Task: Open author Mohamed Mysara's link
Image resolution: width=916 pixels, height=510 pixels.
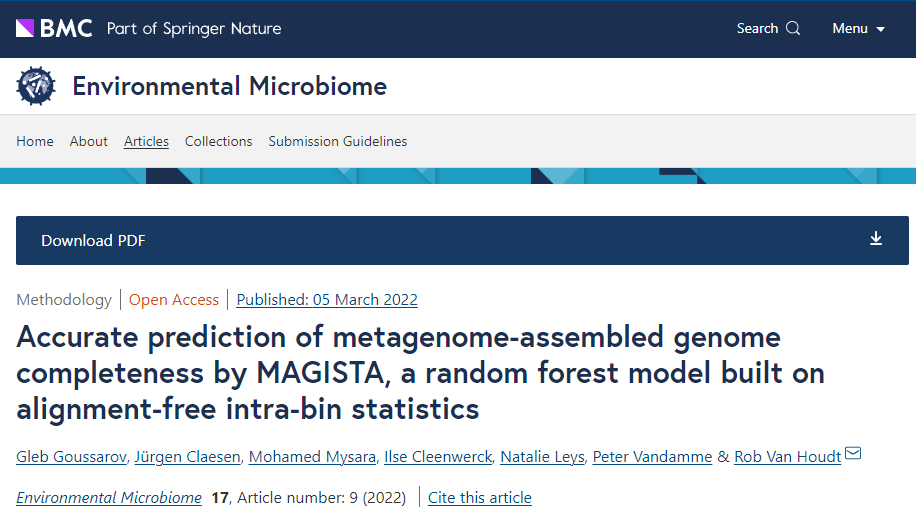Action: click(x=313, y=457)
